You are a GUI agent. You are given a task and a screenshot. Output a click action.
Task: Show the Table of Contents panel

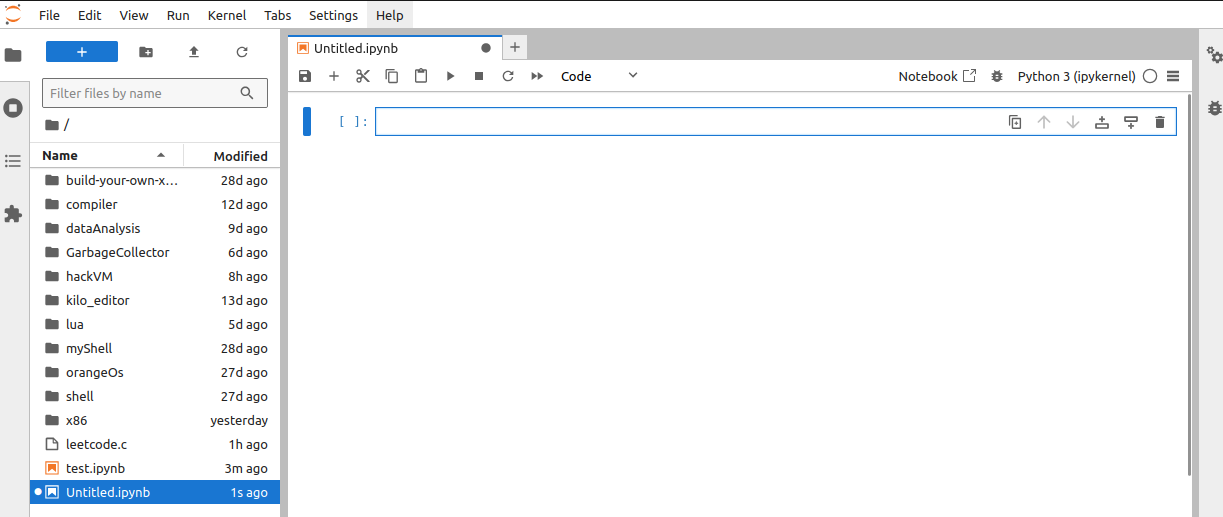[13, 161]
